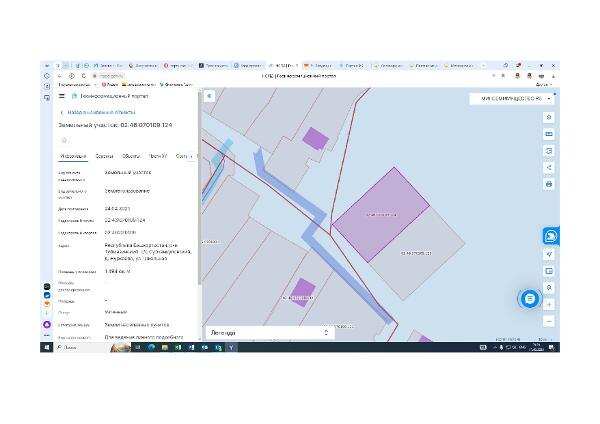Go back with the browser's back arrow
The image size is (600, 424).
pos(60,76)
